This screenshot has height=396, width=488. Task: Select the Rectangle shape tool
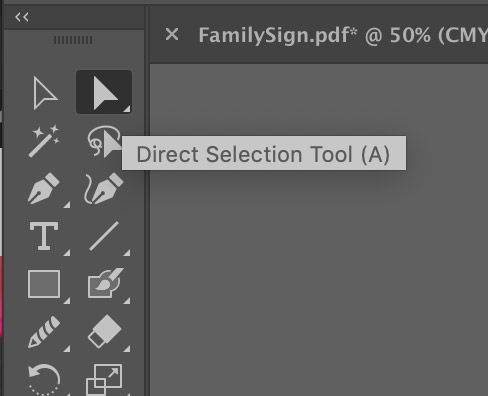[44, 284]
